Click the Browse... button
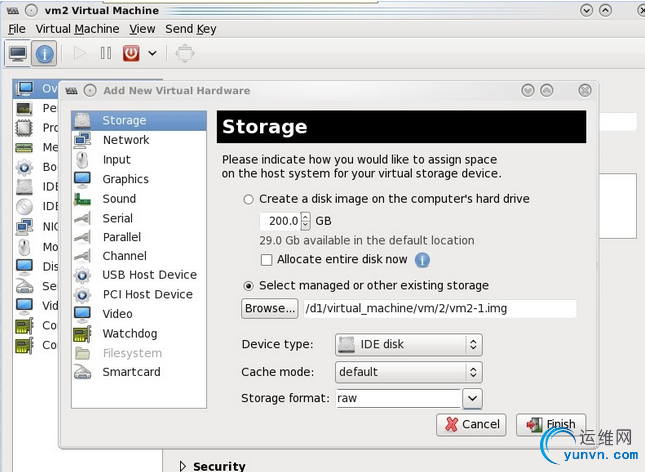The image size is (645, 472). [270, 308]
